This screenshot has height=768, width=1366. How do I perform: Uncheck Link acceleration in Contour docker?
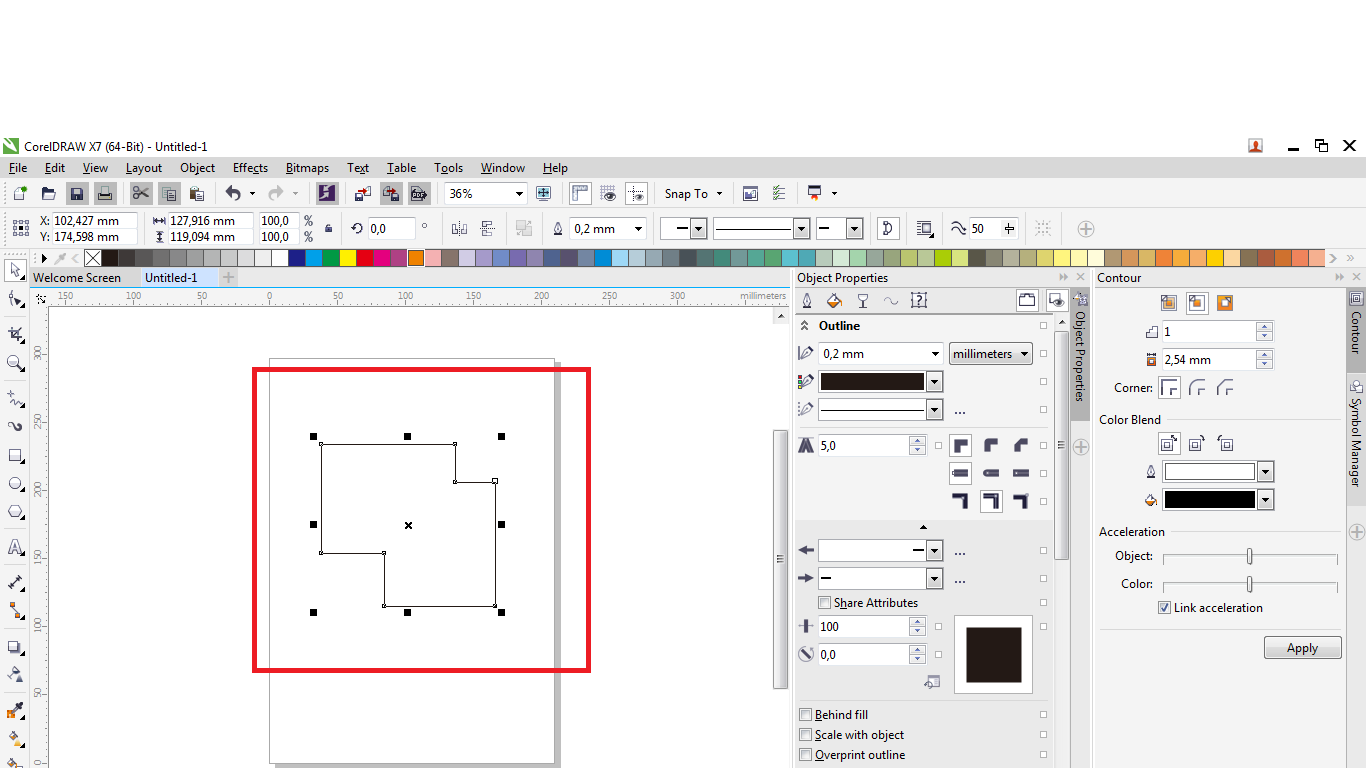coord(1166,607)
